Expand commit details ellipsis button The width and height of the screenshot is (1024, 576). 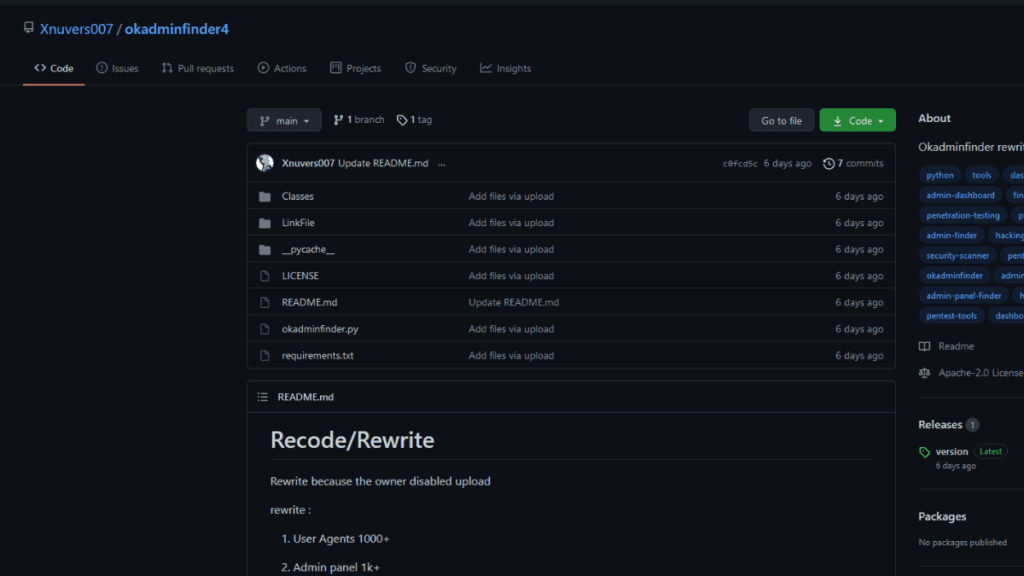point(441,164)
